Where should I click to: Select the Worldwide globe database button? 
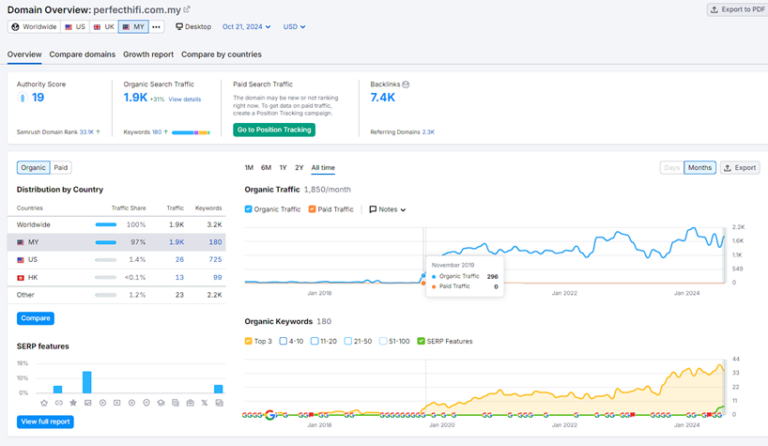34,27
